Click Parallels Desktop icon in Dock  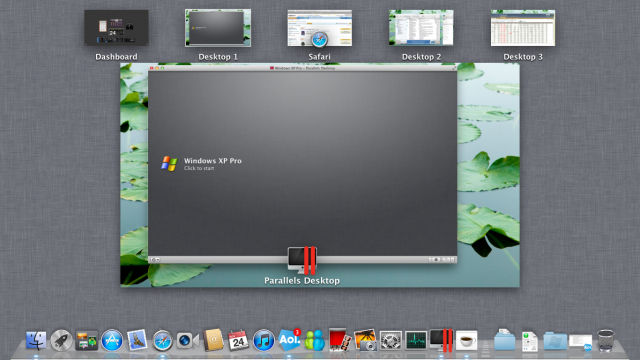click(441, 340)
